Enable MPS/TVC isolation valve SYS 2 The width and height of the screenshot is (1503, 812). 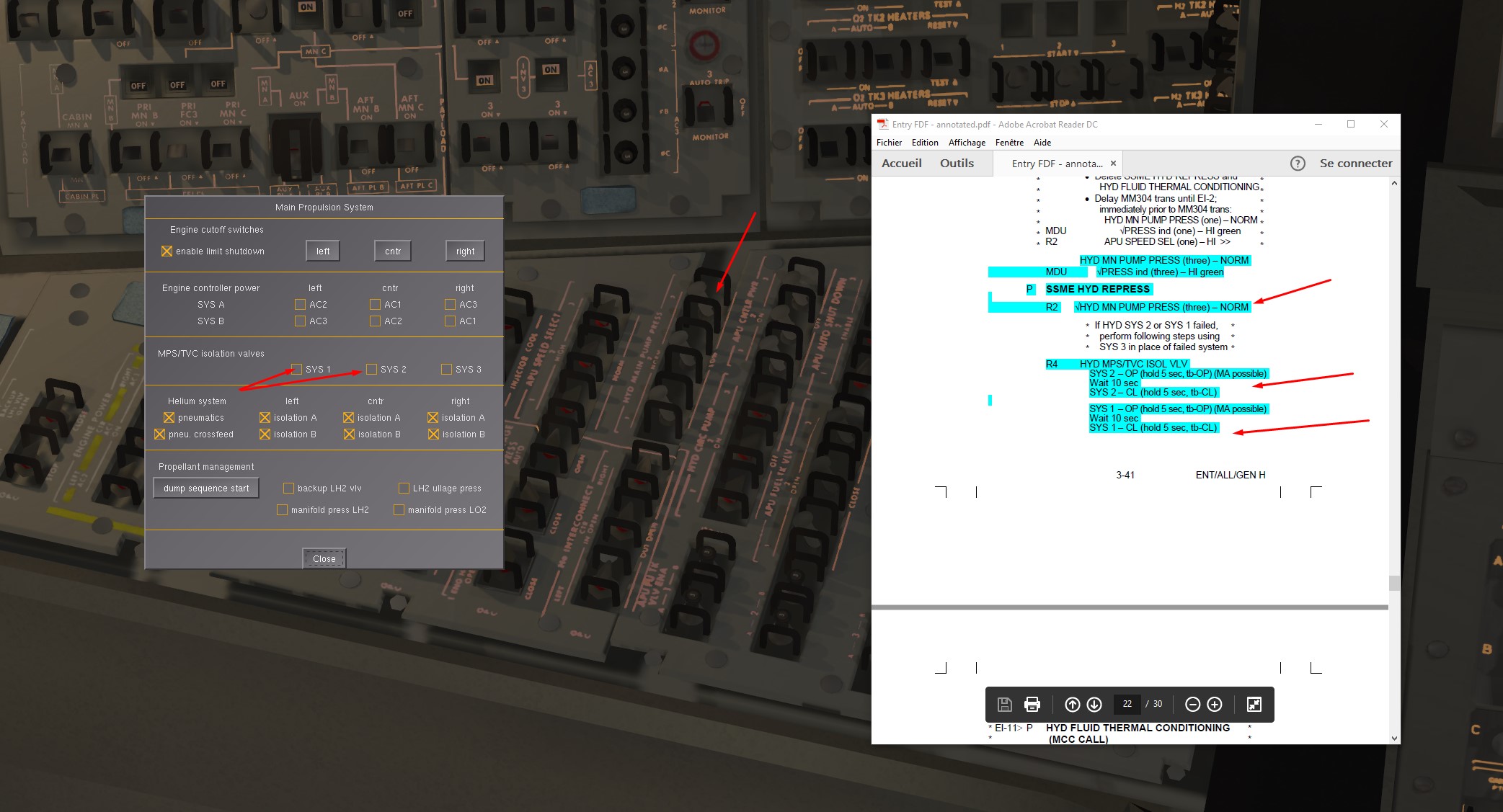[x=372, y=370]
